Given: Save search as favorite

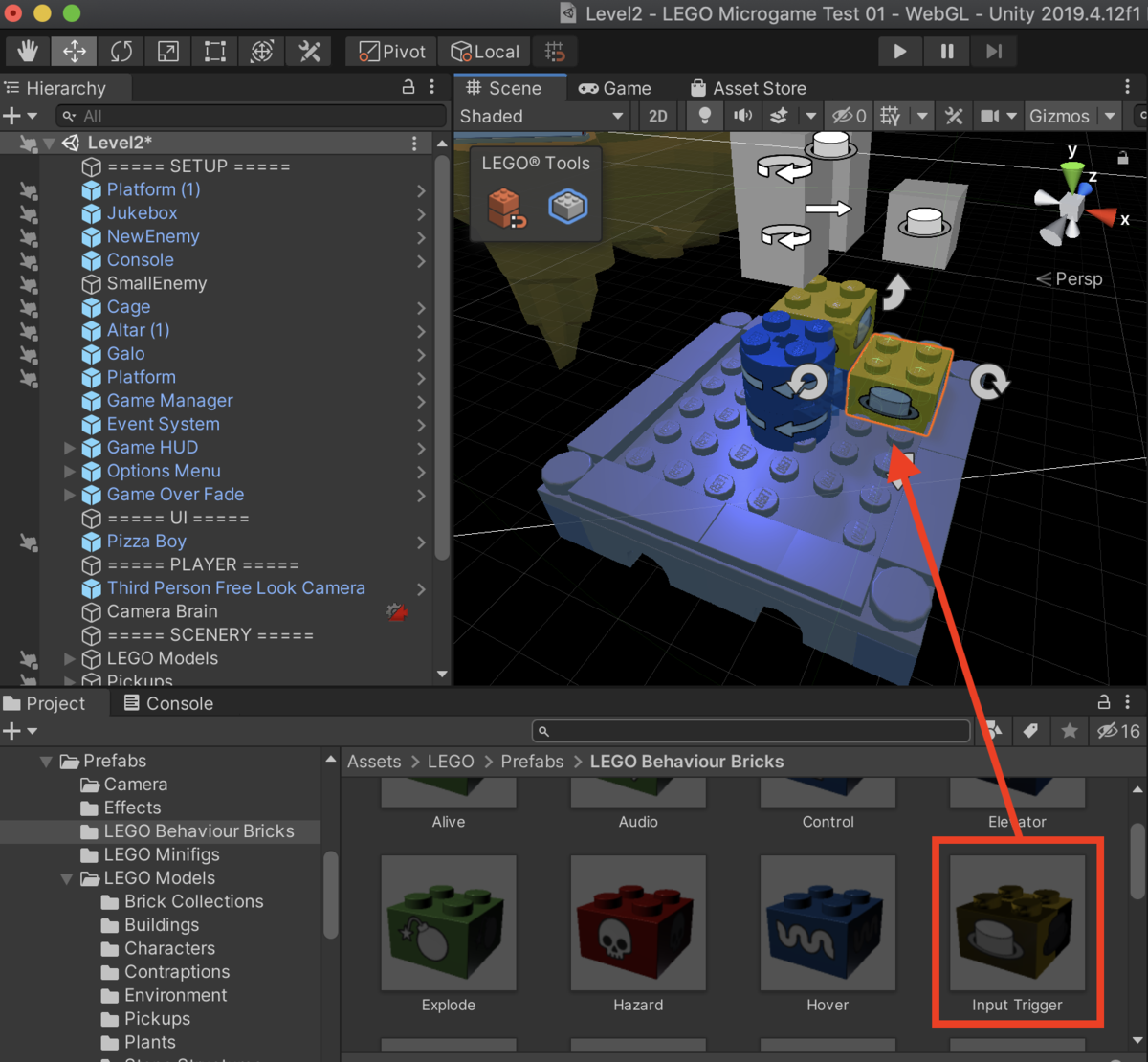Looking at the screenshot, I should 1070,731.
